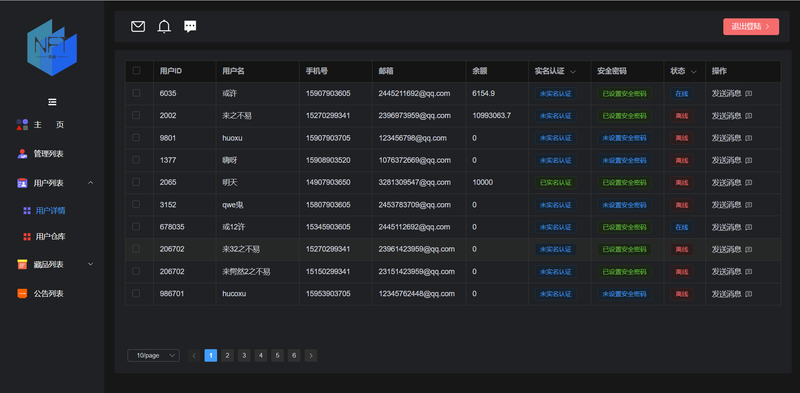Screen dimensions: 800x393
Task: Select current page 1 button
Action: pyautogui.click(x=211, y=355)
